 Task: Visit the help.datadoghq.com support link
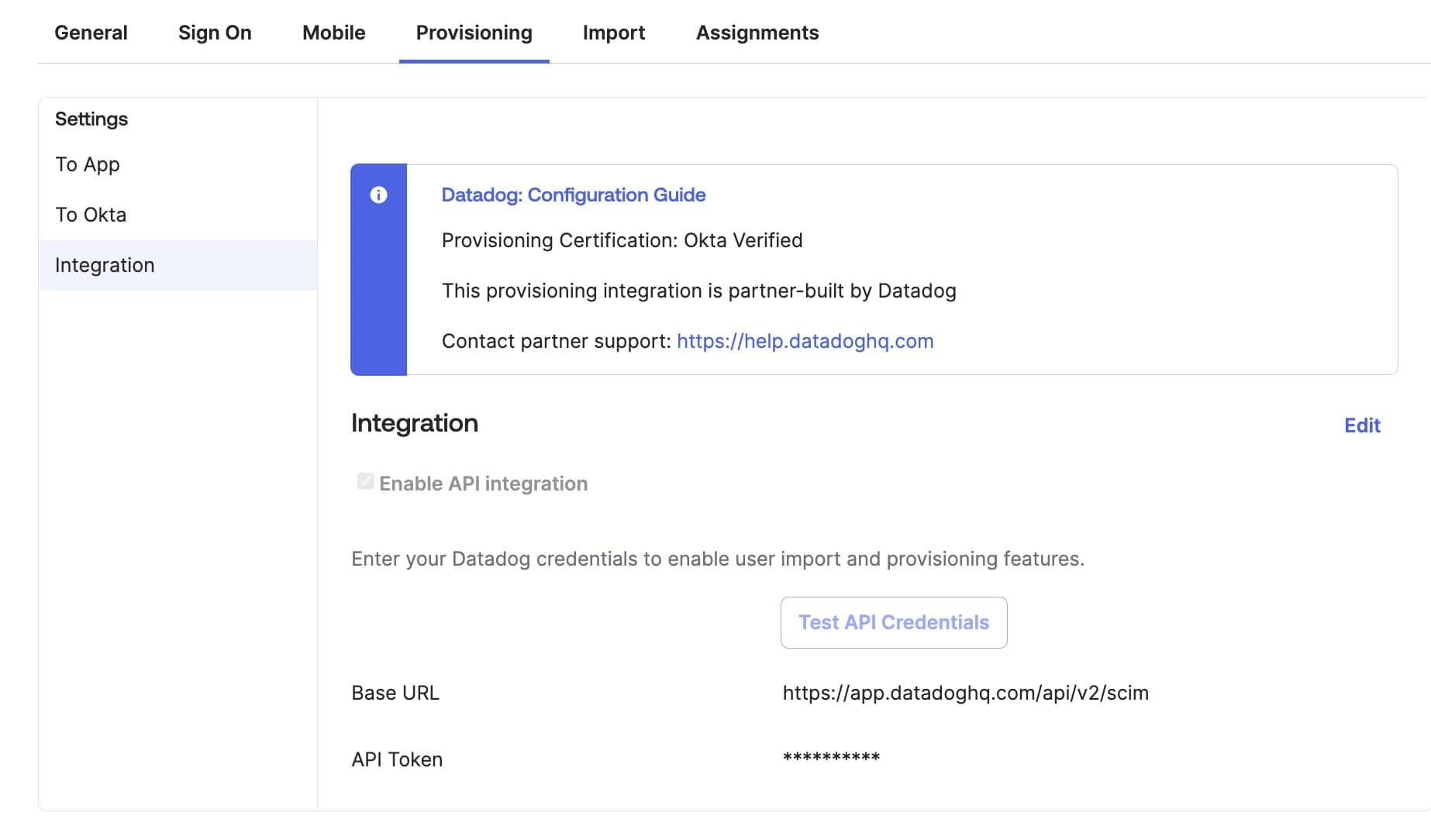point(805,341)
